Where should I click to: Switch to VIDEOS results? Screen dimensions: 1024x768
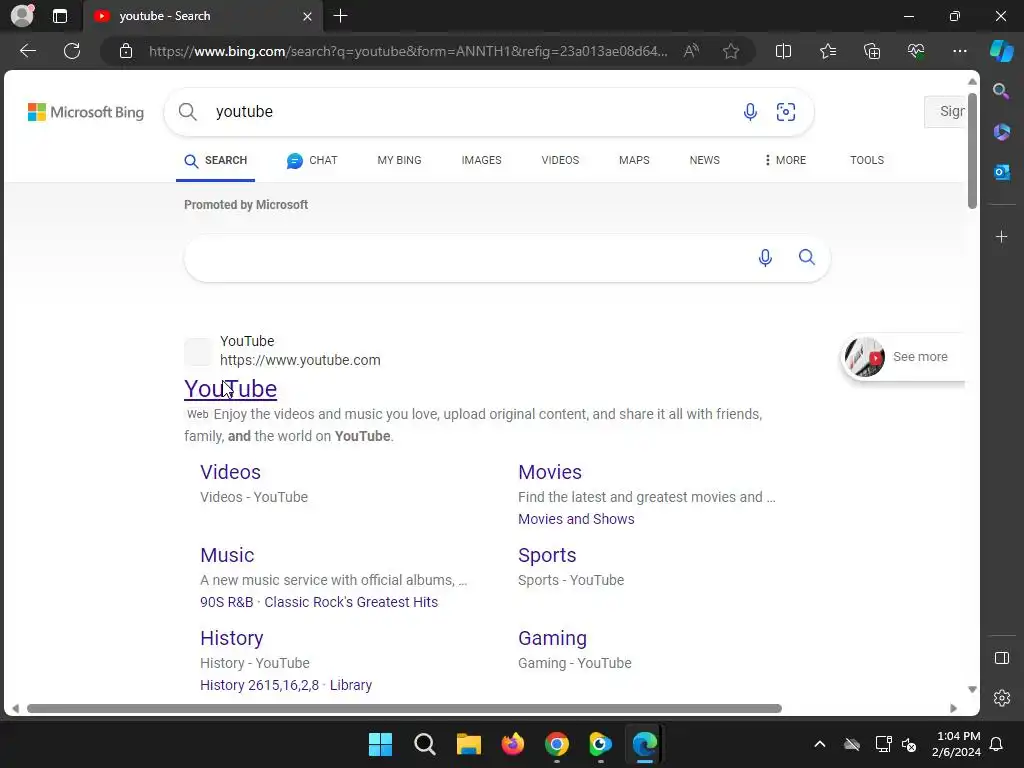(x=560, y=160)
